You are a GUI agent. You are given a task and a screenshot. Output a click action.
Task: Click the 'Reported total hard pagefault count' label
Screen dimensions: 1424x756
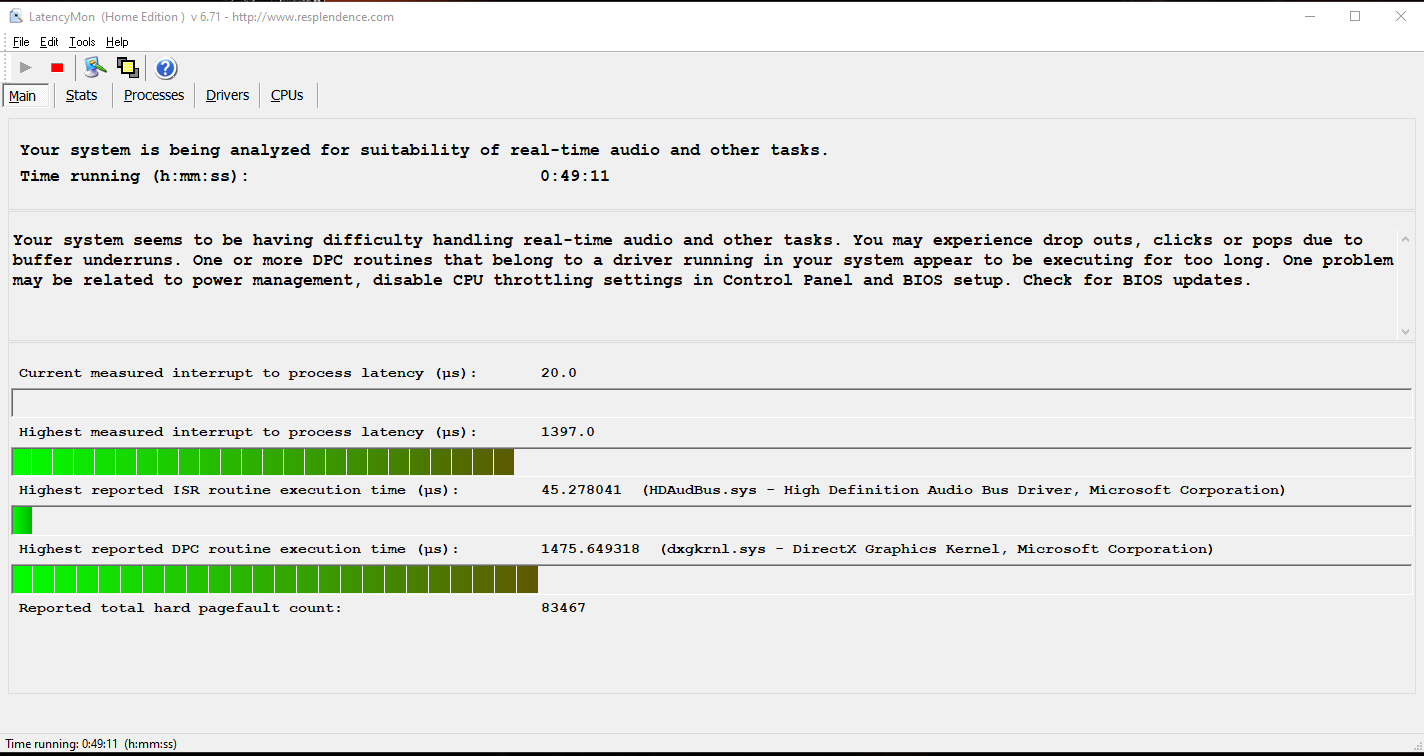coord(180,608)
